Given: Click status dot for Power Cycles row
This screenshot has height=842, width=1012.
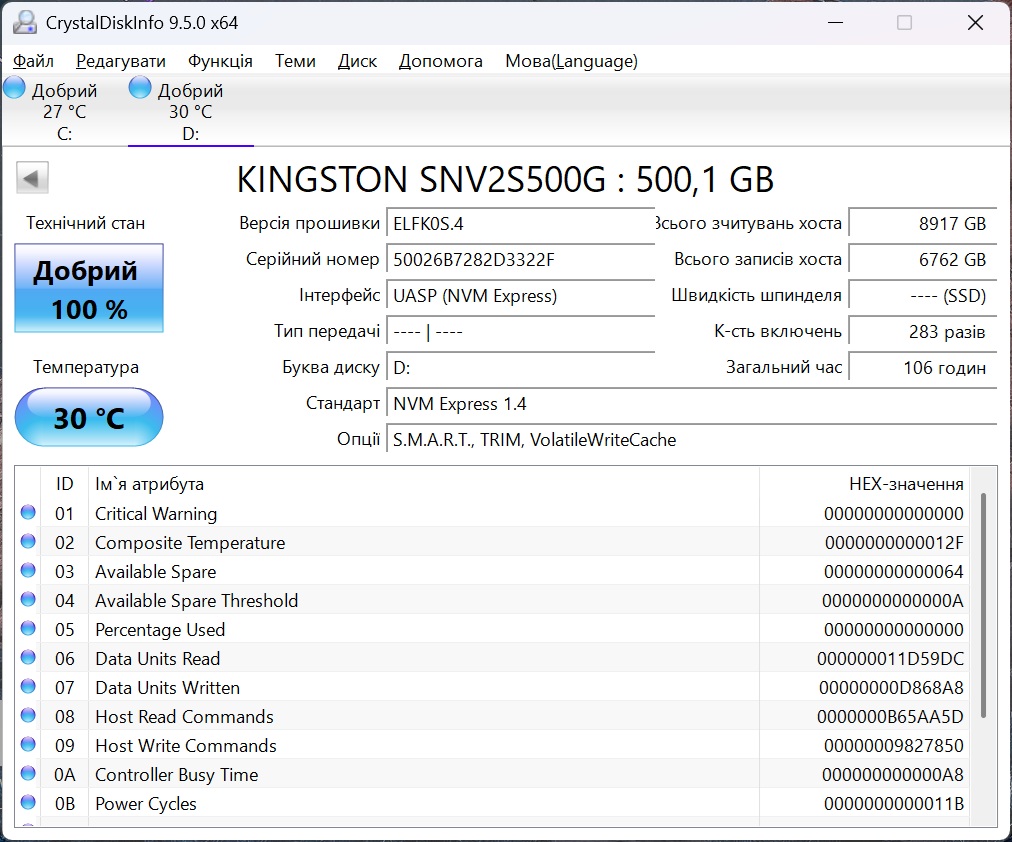Looking at the screenshot, I should [28, 803].
